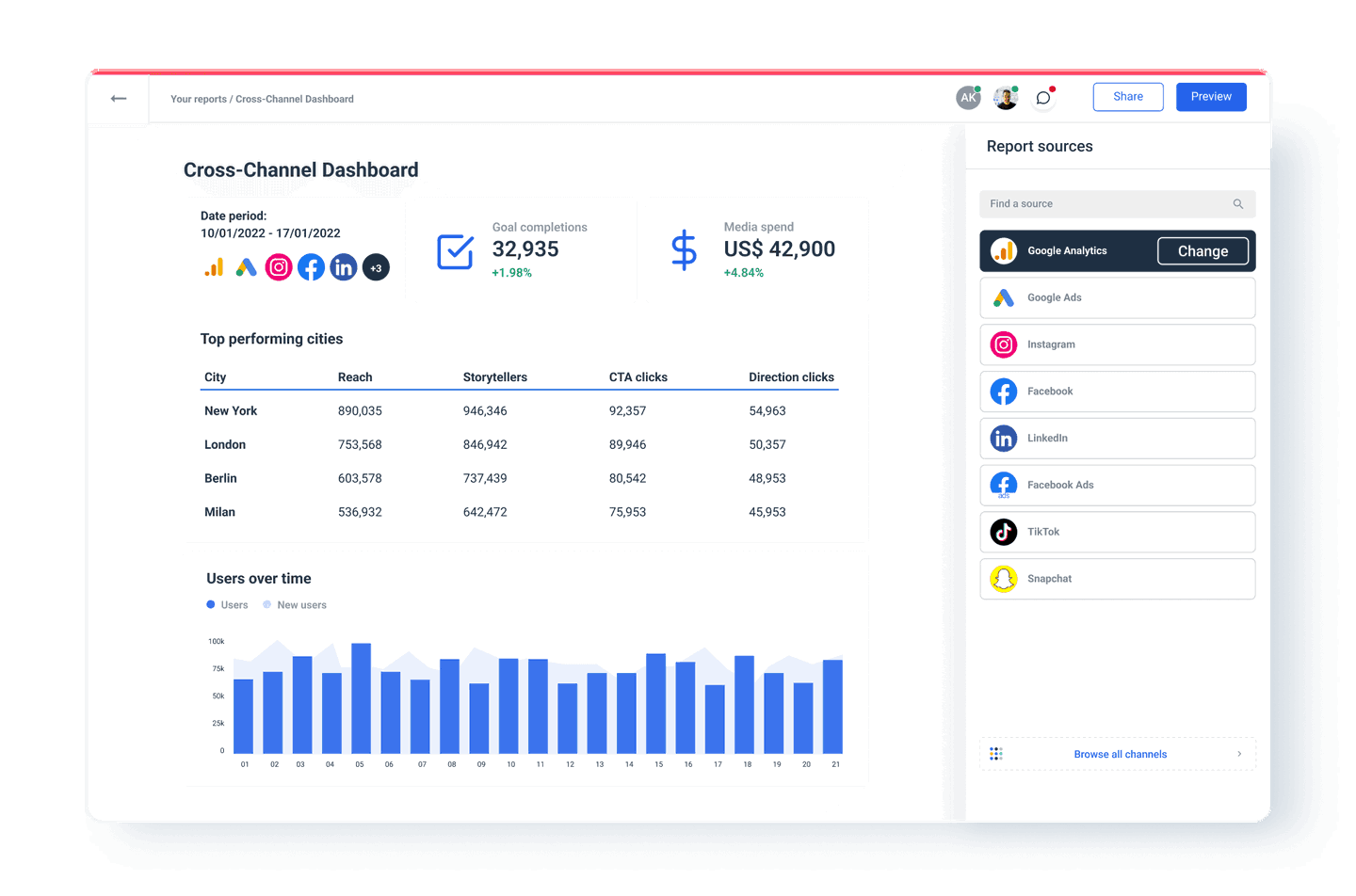
Task: Click the Facebook Ads source icon
Action: 1003,485
